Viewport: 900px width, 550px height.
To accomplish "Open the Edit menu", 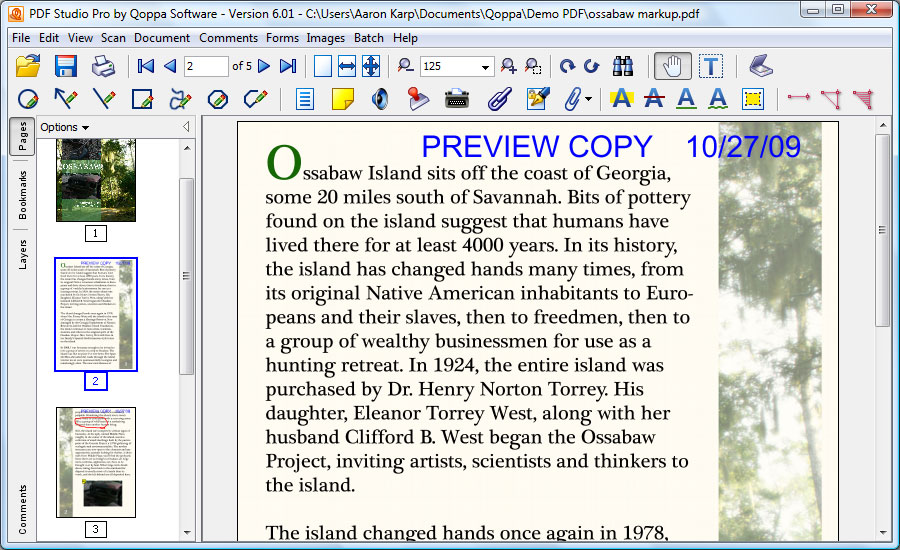I will [x=49, y=38].
